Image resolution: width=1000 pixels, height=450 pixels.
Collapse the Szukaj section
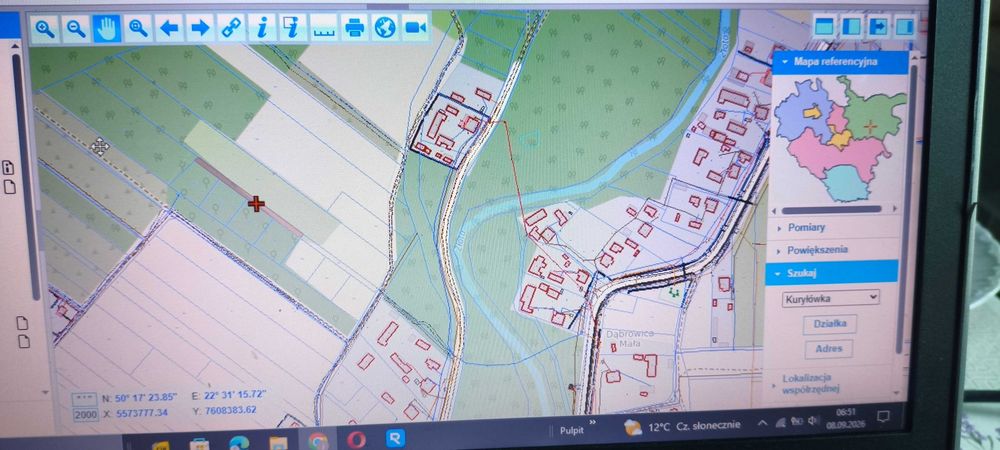click(834, 273)
